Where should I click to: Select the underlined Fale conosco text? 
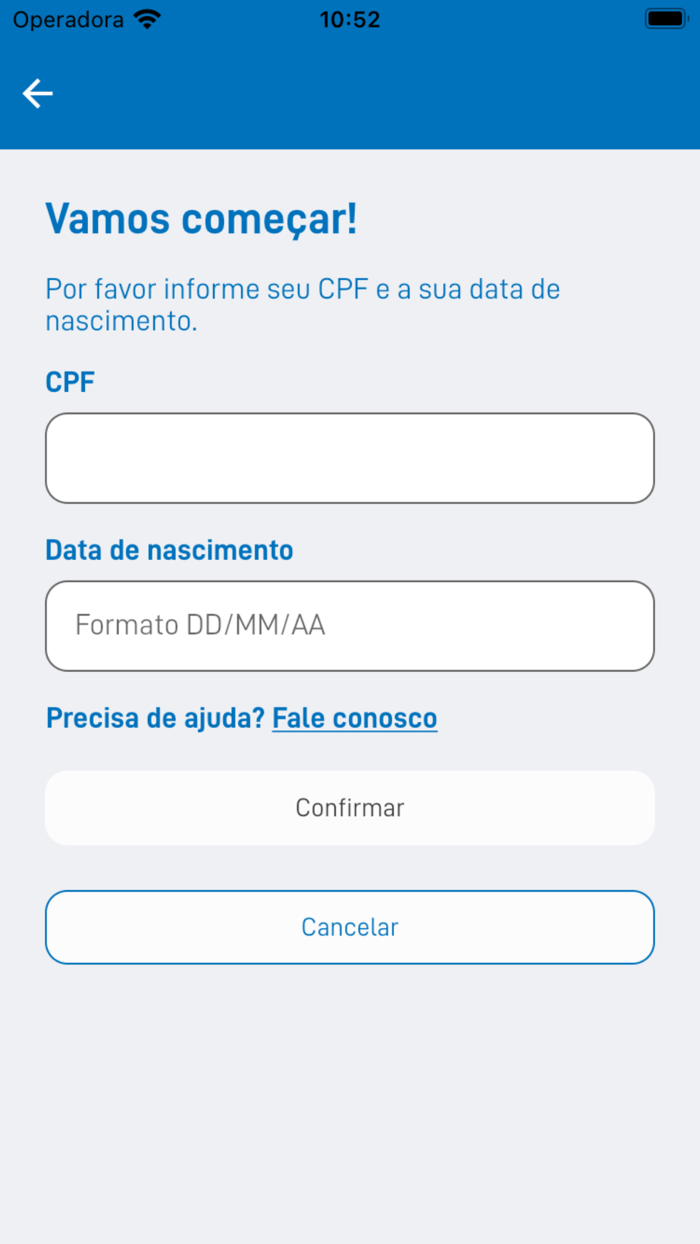pyautogui.click(x=355, y=717)
